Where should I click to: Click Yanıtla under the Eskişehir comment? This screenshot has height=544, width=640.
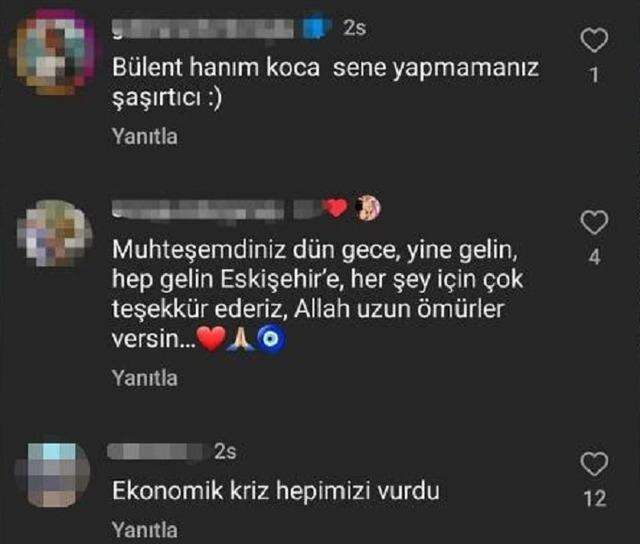click(145, 378)
